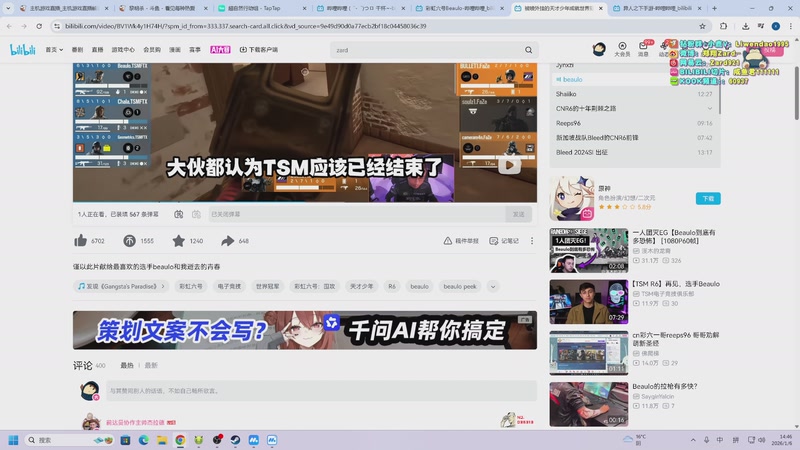
Task: Open the browser extensions puzzle icon
Action: (723, 26)
